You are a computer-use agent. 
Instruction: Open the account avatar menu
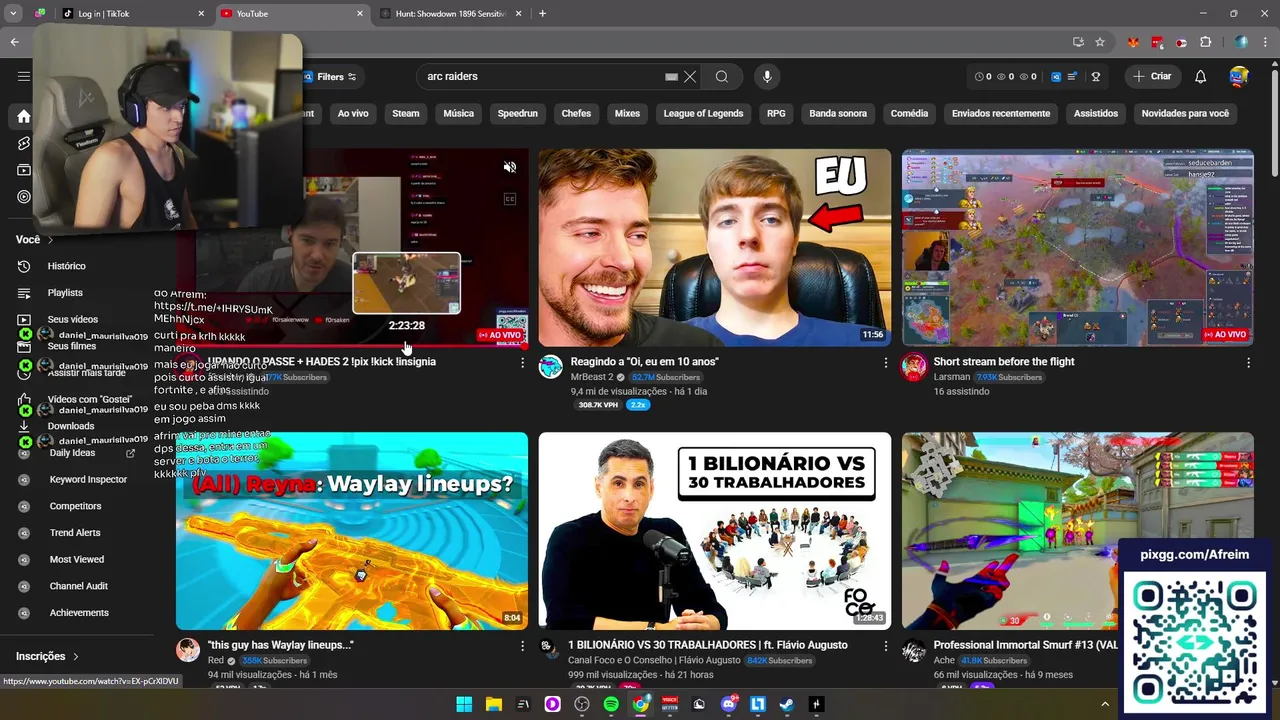(x=1239, y=76)
